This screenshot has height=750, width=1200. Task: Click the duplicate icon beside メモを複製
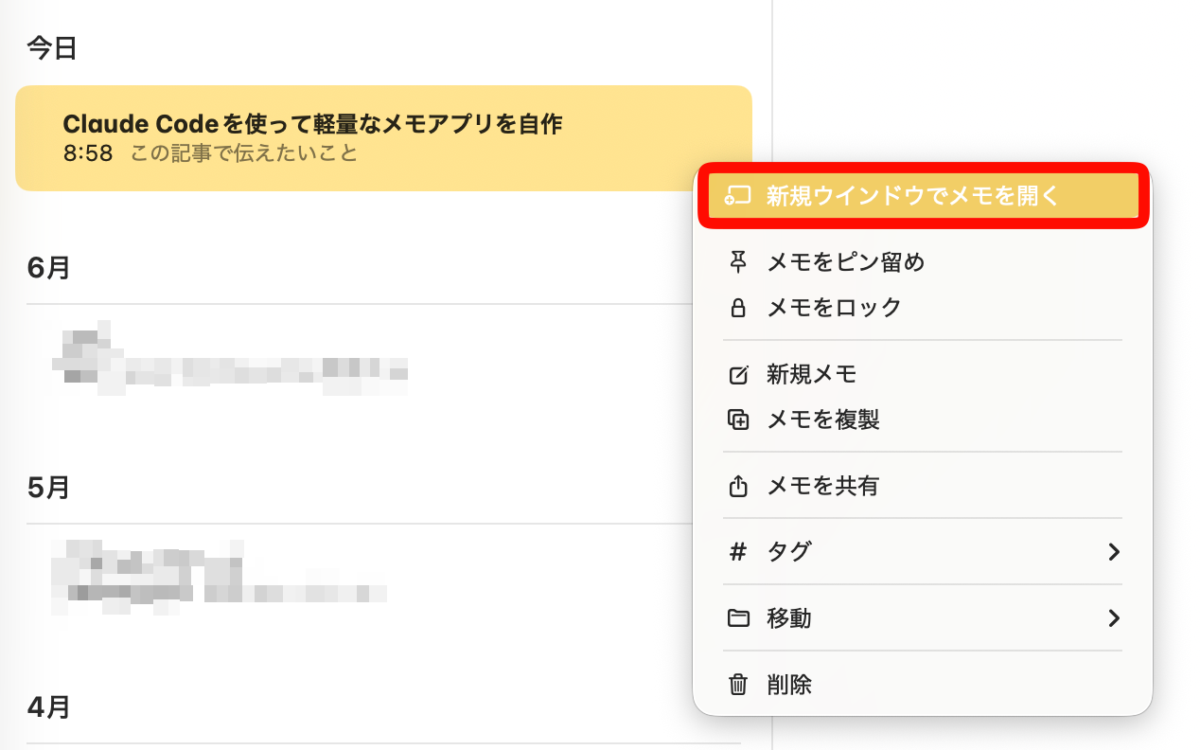click(x=738, y=419)
